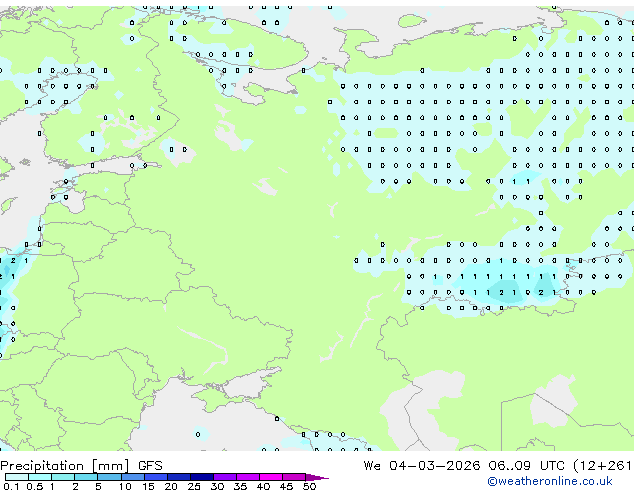
Task: Click the '45' legend scale label
Action: coord(286,486)
